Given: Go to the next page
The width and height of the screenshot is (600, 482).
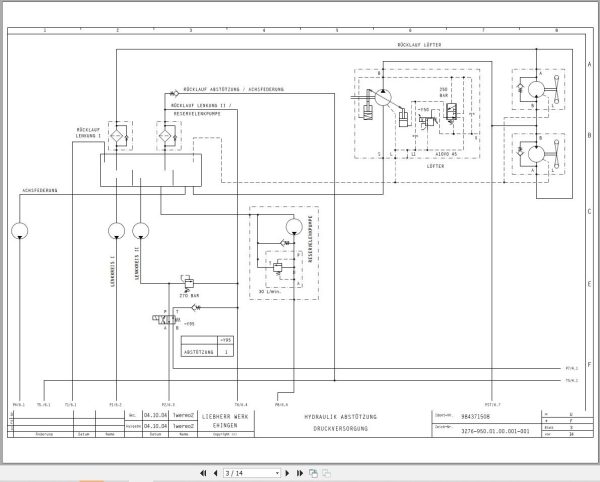Looking at the screenshot, I should coord(288,473).
